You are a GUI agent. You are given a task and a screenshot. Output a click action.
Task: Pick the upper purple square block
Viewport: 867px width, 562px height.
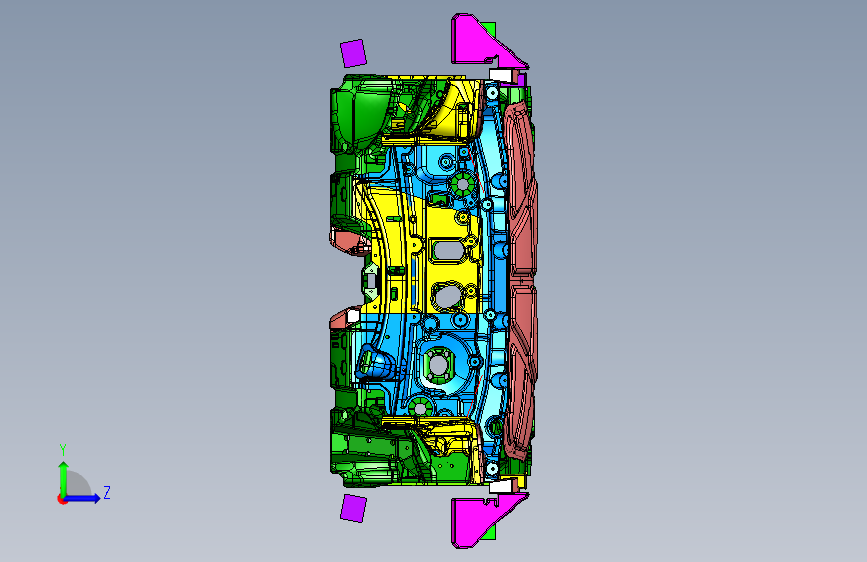coord(353,53)
